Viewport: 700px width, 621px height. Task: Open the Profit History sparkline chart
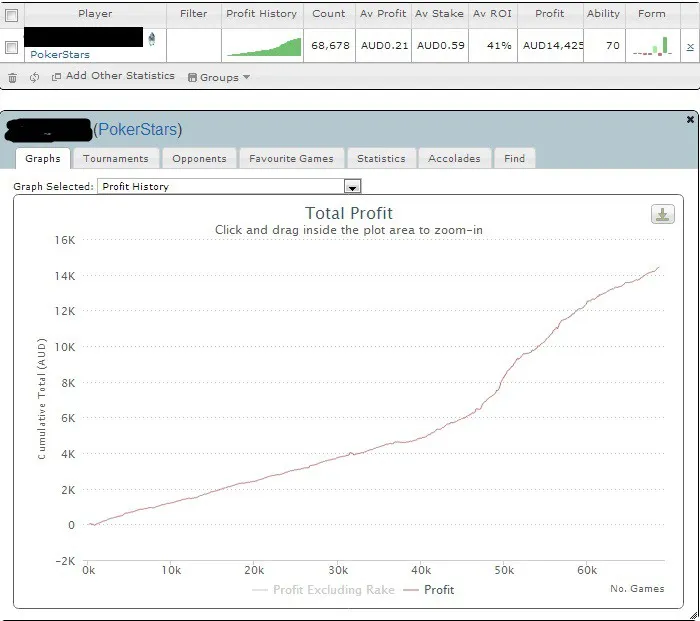[262, 46]
